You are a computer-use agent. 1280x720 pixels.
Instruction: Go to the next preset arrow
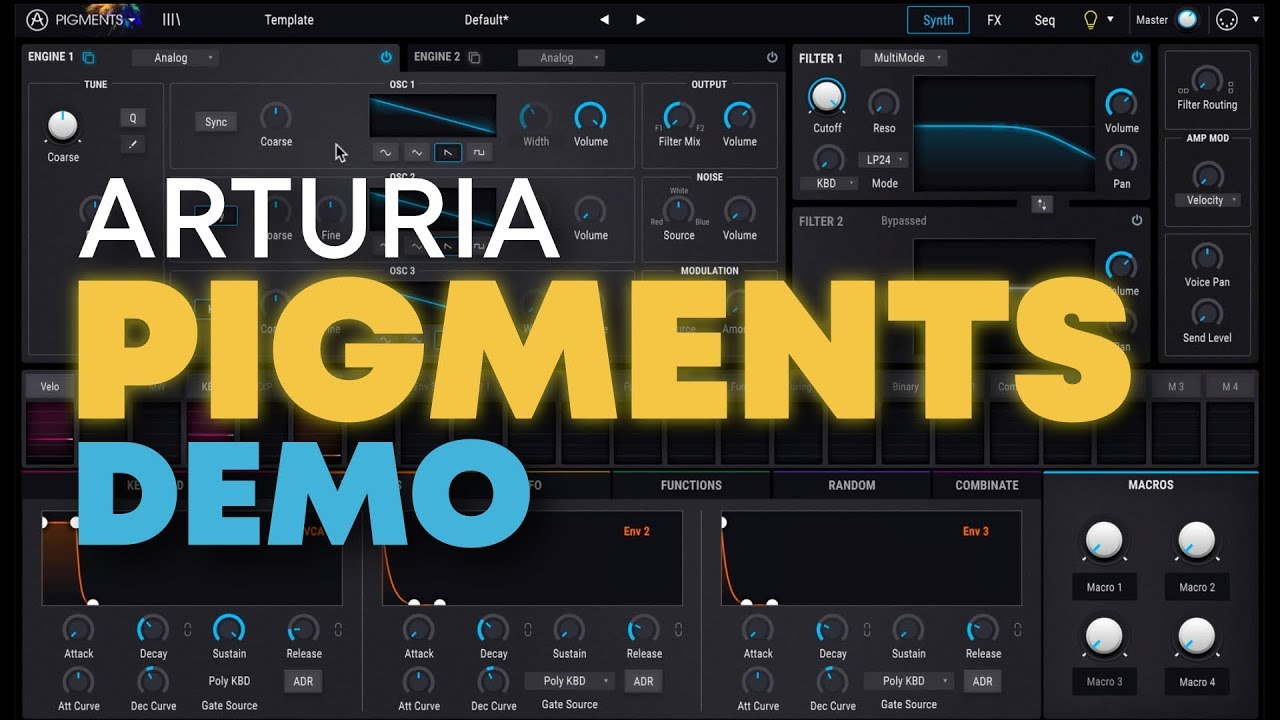click(641, 20)
